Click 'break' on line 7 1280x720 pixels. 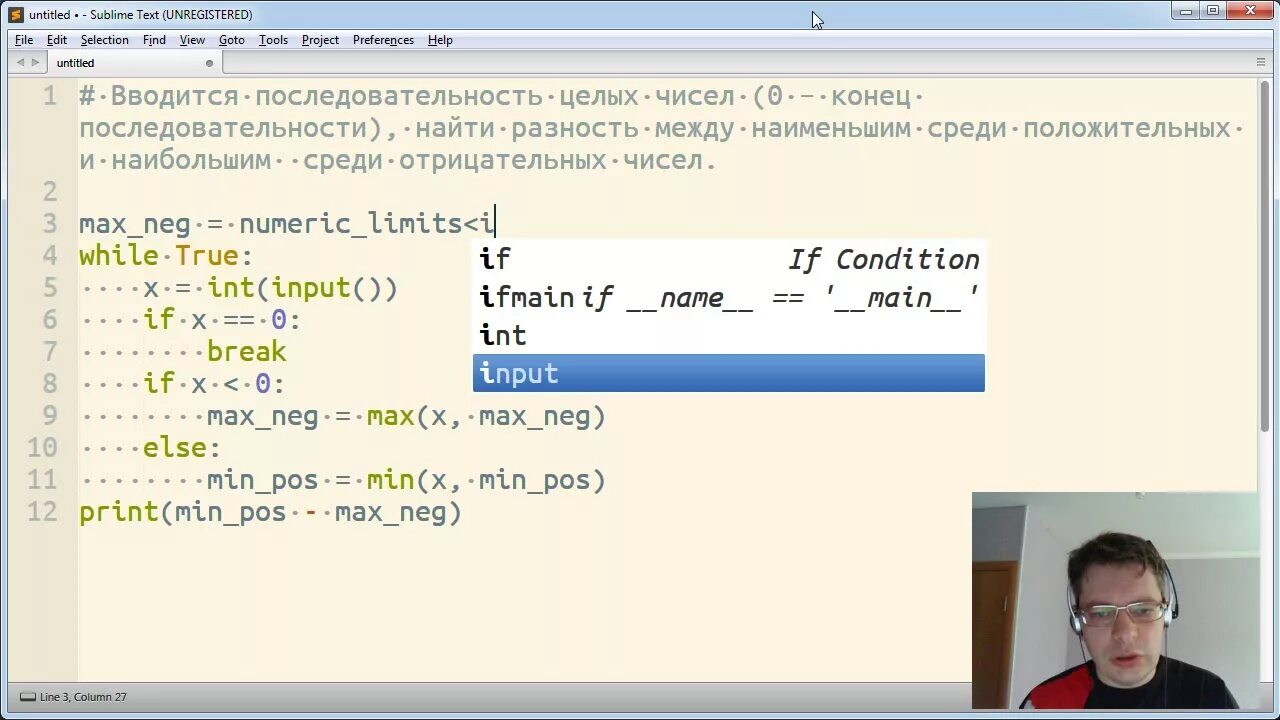pos(247,352)
